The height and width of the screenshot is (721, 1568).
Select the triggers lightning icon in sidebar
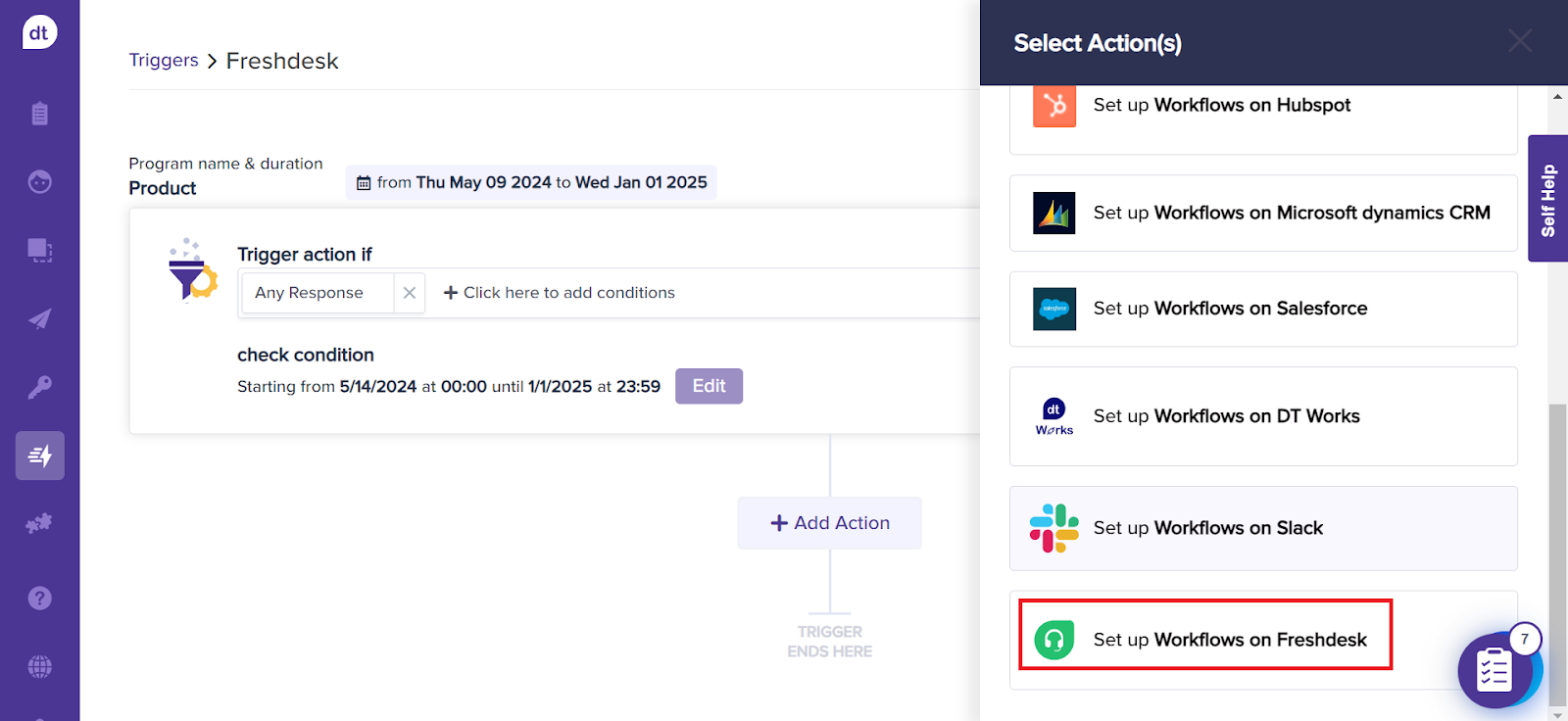pos(39,456)
